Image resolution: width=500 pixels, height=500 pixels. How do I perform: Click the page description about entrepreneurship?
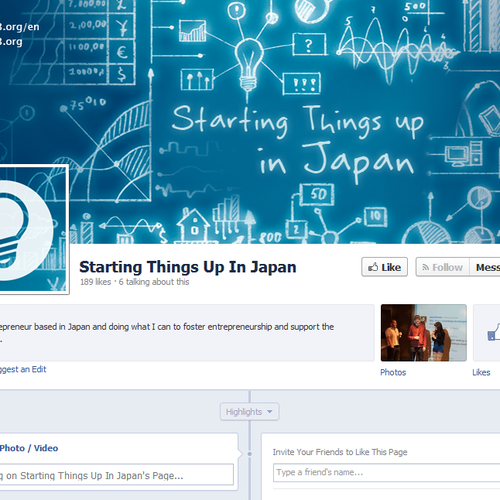(x=167, y=333)
